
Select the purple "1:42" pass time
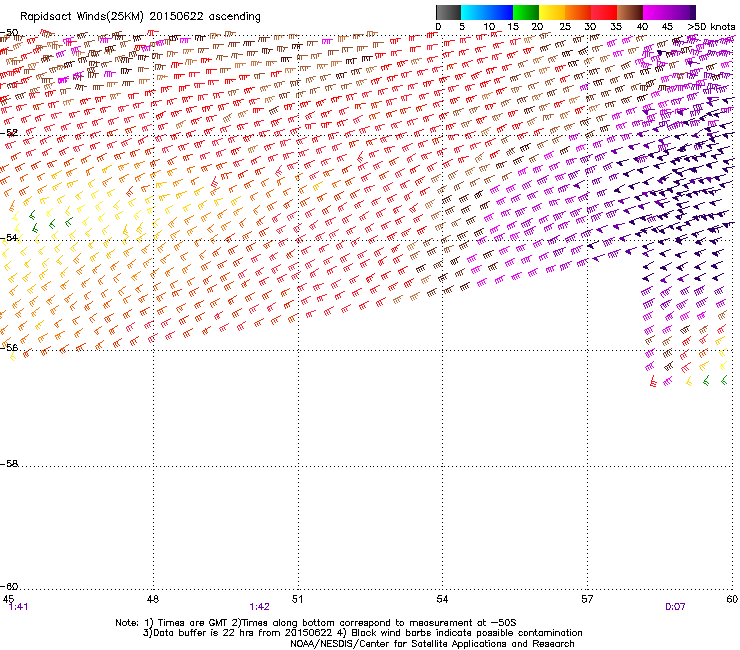coord(260,607)
